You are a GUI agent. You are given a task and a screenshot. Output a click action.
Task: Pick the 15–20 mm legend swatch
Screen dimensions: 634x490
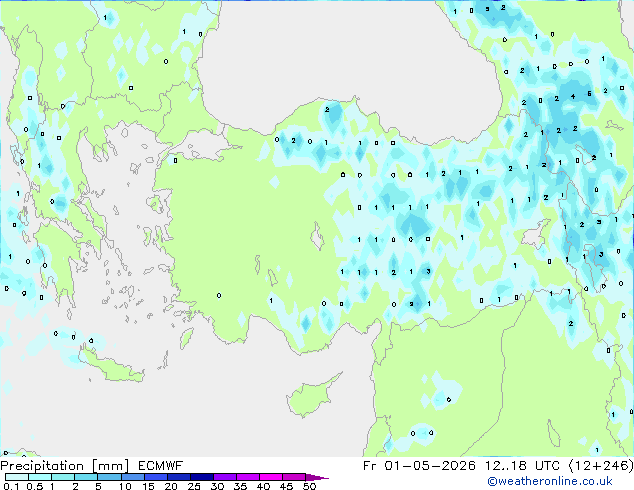click(x=156, y=477)
